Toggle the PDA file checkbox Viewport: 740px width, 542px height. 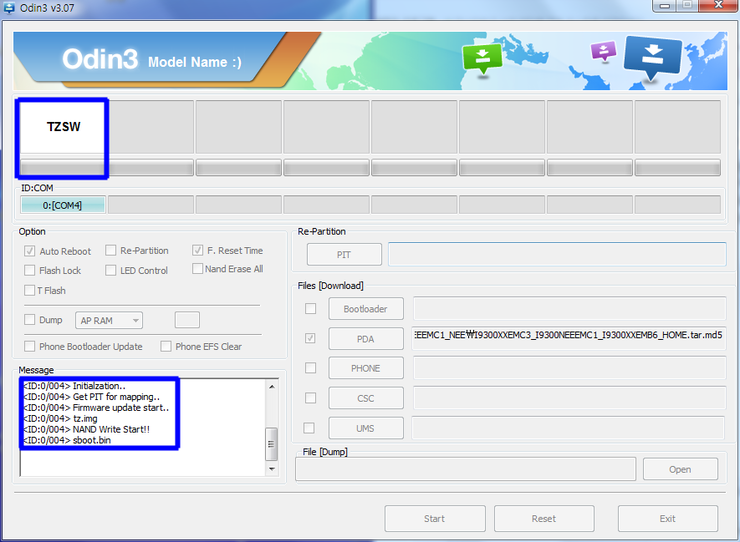(311, 339)
